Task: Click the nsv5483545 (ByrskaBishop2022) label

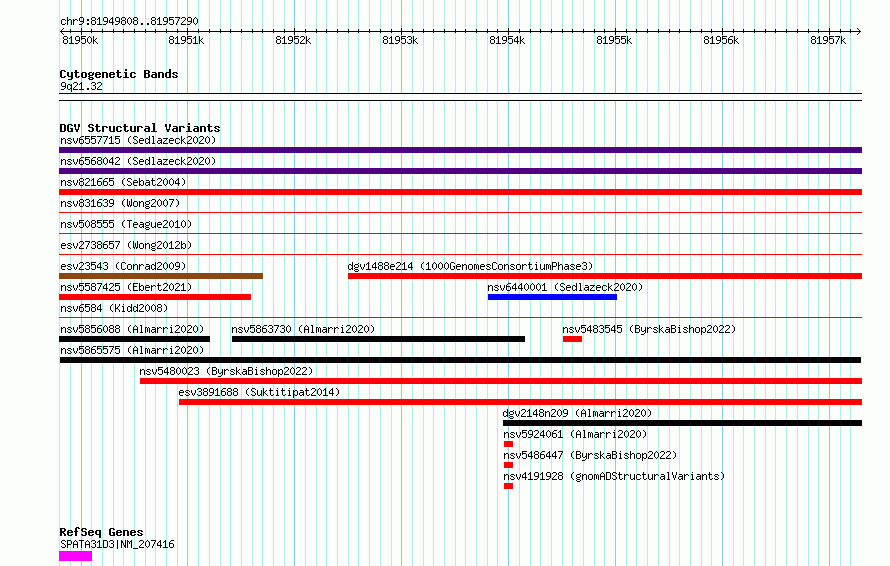Action: [x=649, y=329]
